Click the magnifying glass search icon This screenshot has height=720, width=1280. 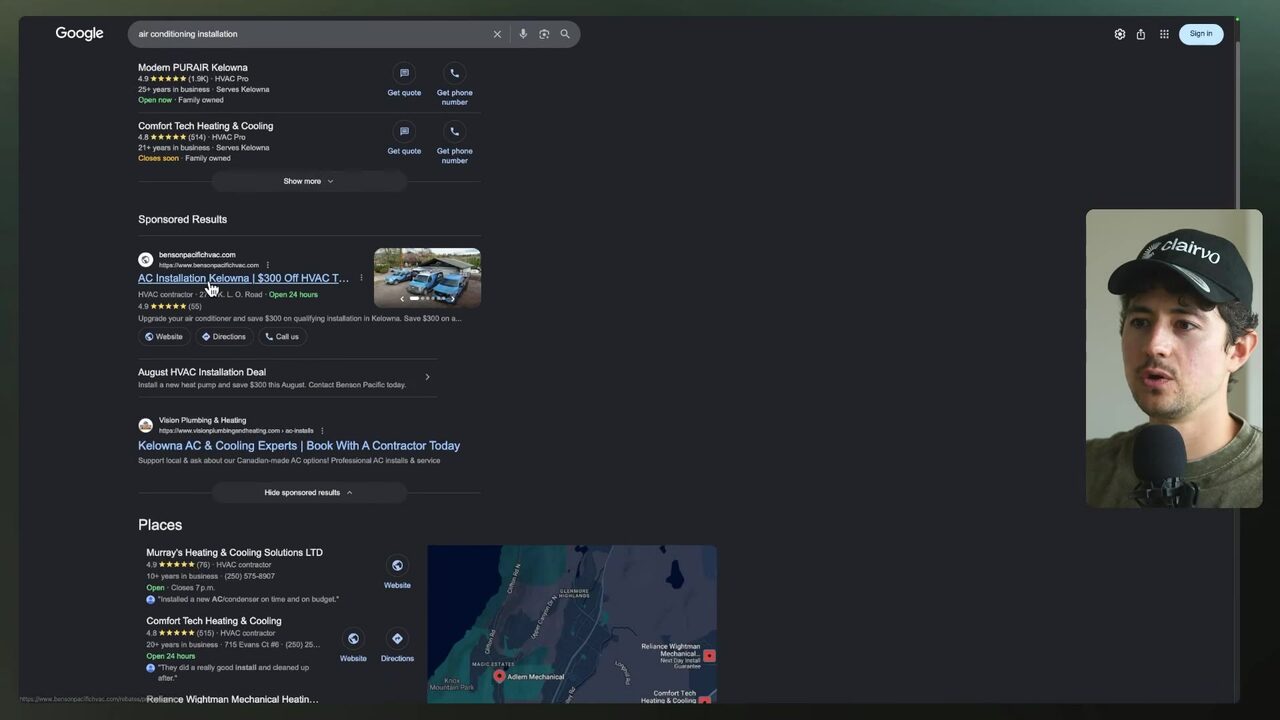[565, 34]
